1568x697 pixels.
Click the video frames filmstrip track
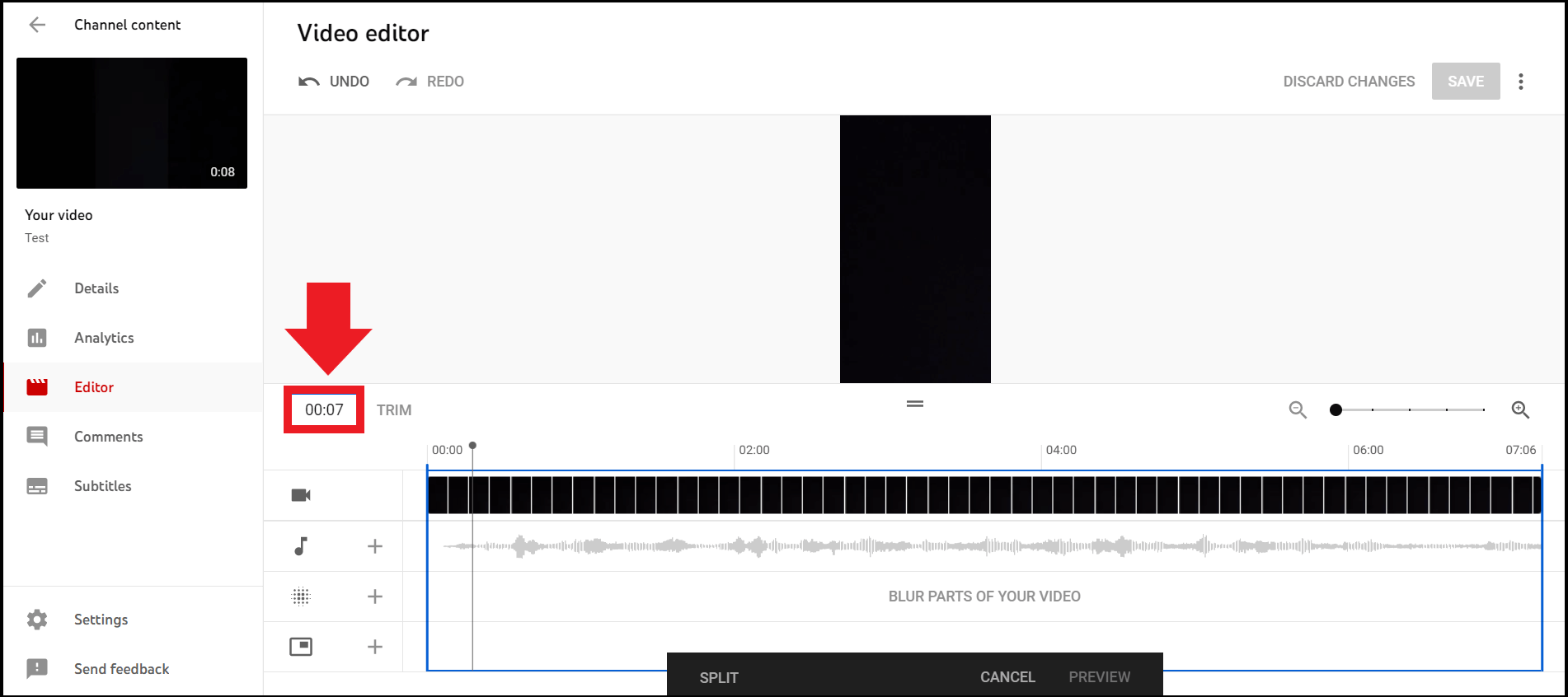[x=984, y=495]
